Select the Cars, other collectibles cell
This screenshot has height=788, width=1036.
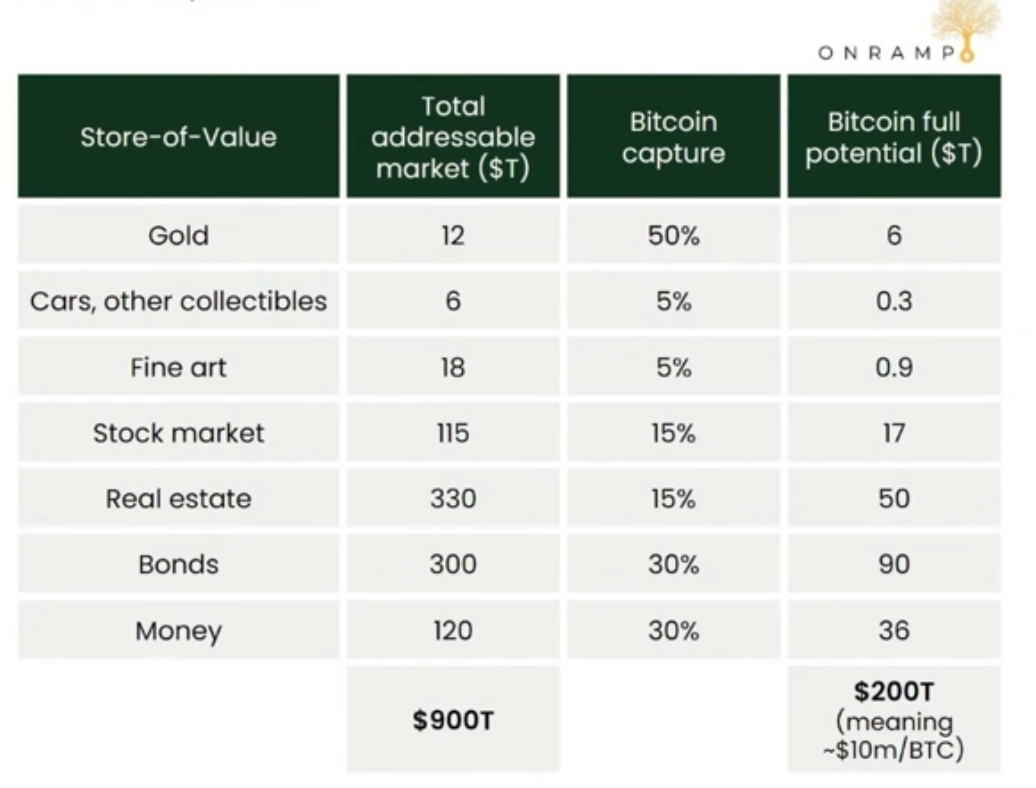coord(178,301)
